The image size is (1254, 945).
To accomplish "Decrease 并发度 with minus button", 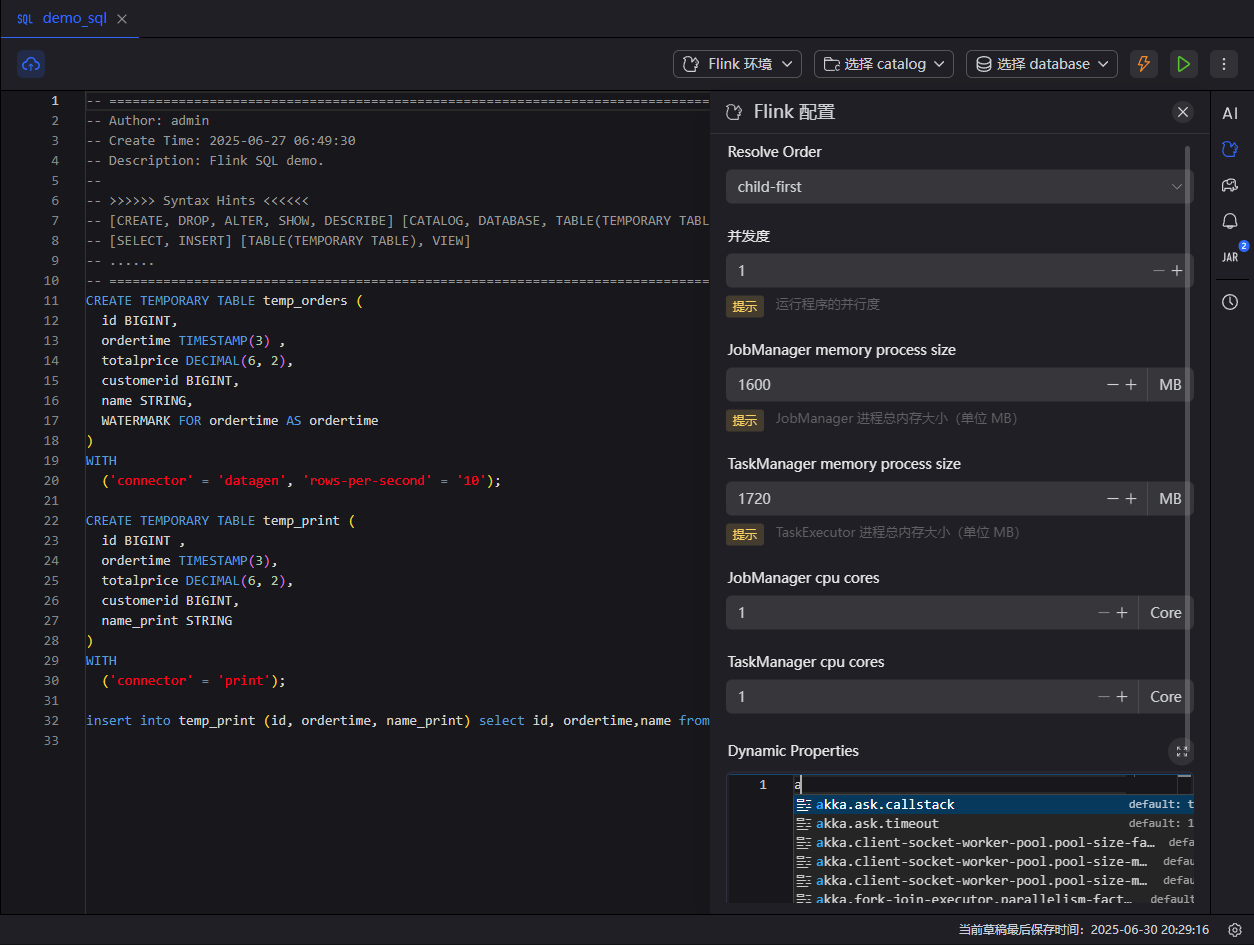I will (1159, 271).
